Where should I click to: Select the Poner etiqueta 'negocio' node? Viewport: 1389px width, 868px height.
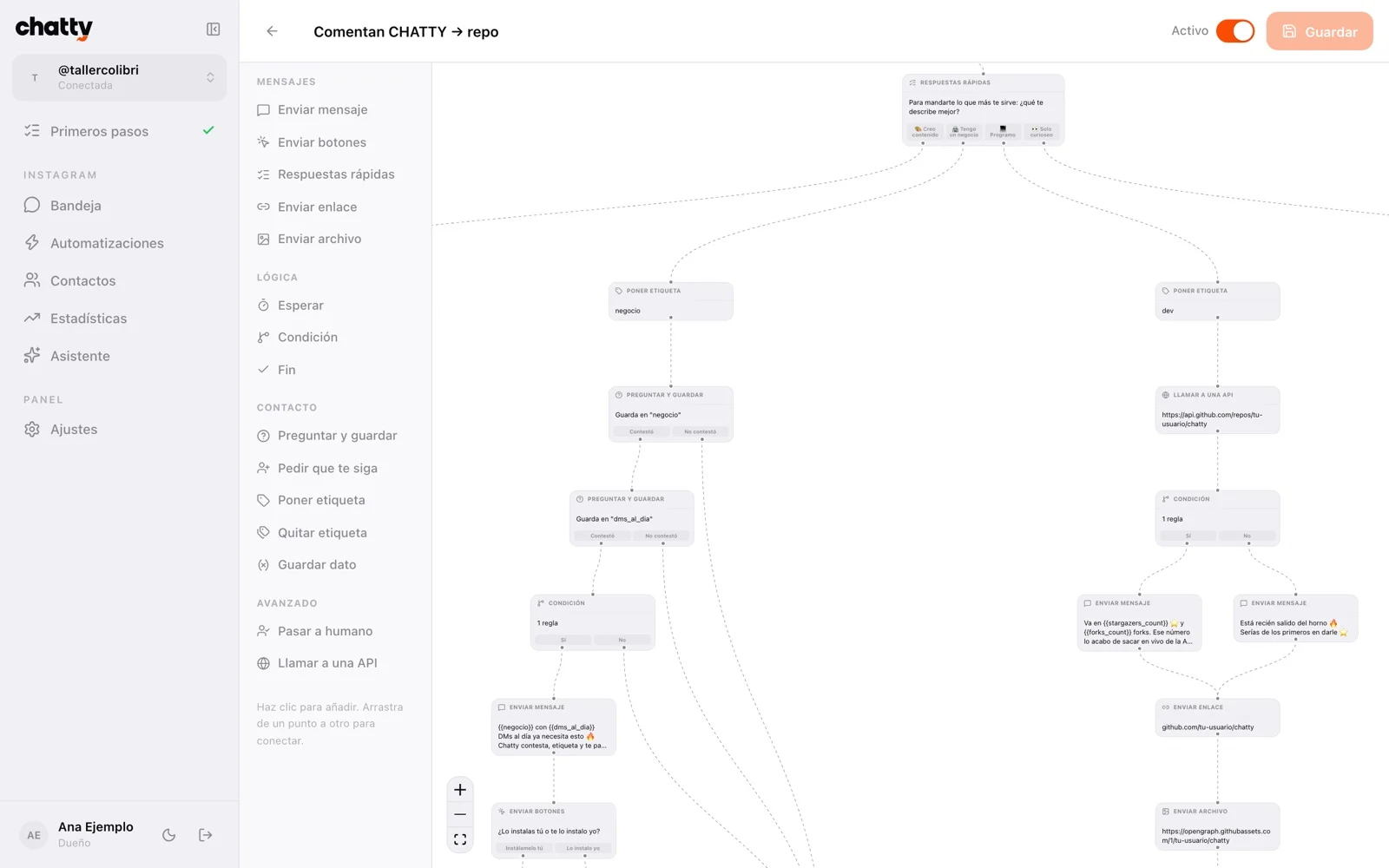(x=671, y=301)
